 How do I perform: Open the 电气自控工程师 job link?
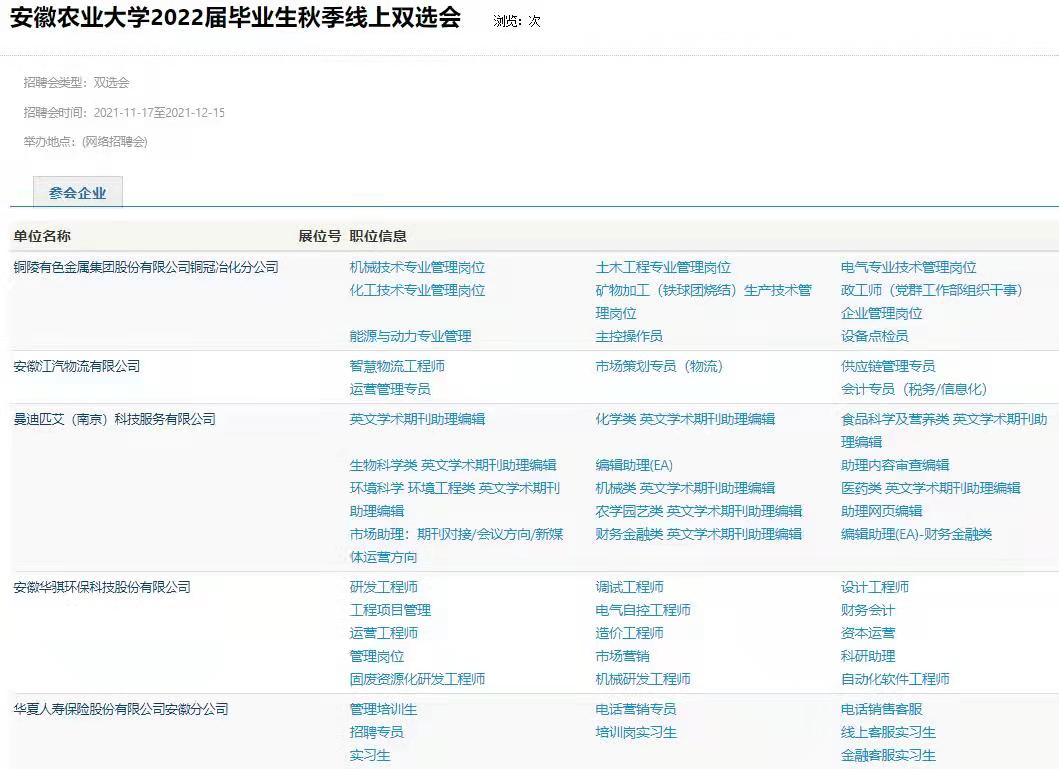pos(643,610)
